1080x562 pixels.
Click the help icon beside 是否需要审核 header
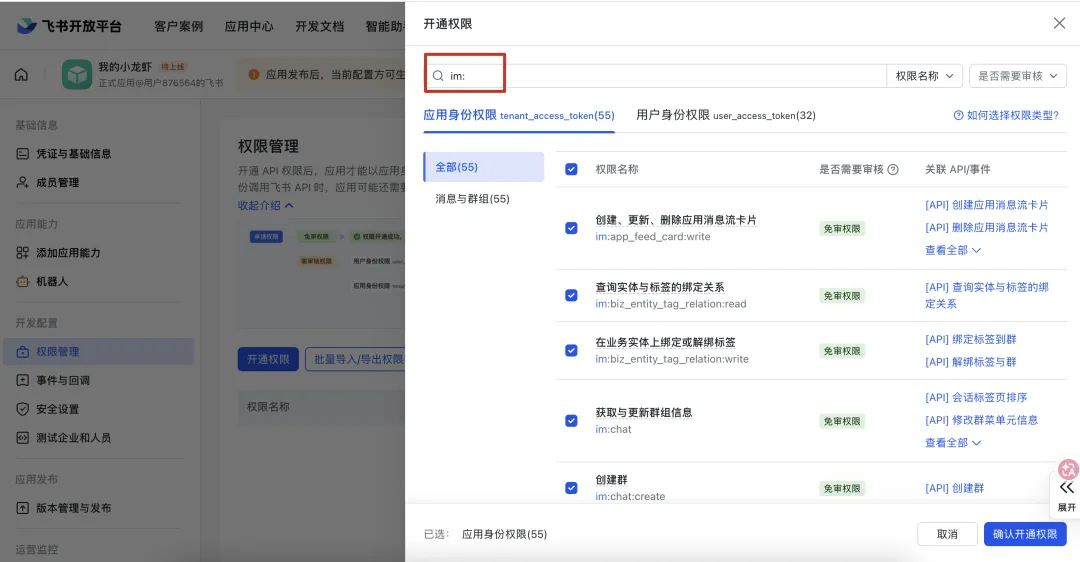coord(893,169)
